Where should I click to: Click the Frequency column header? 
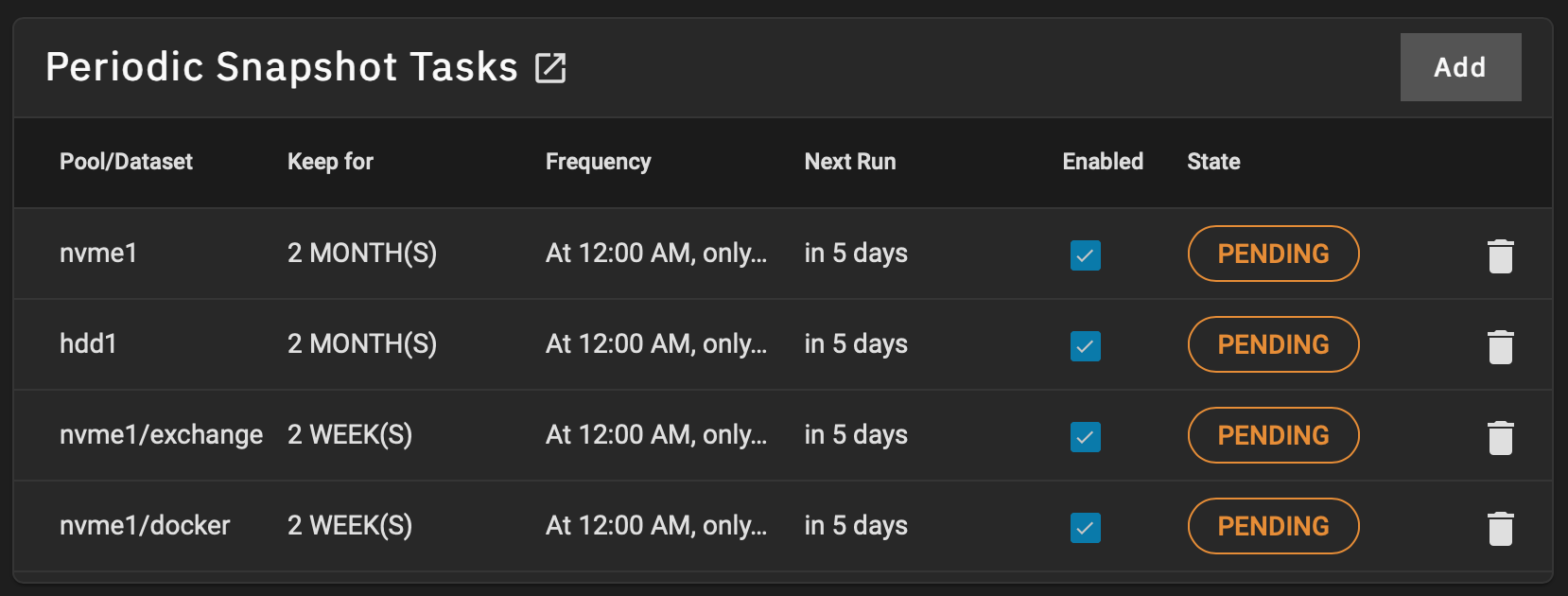click(598, 162)
